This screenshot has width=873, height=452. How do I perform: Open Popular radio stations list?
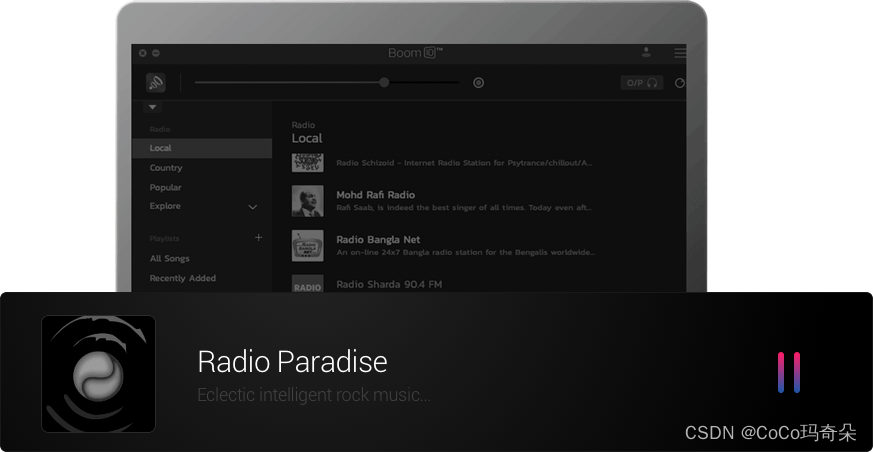[x=166, y=187]
